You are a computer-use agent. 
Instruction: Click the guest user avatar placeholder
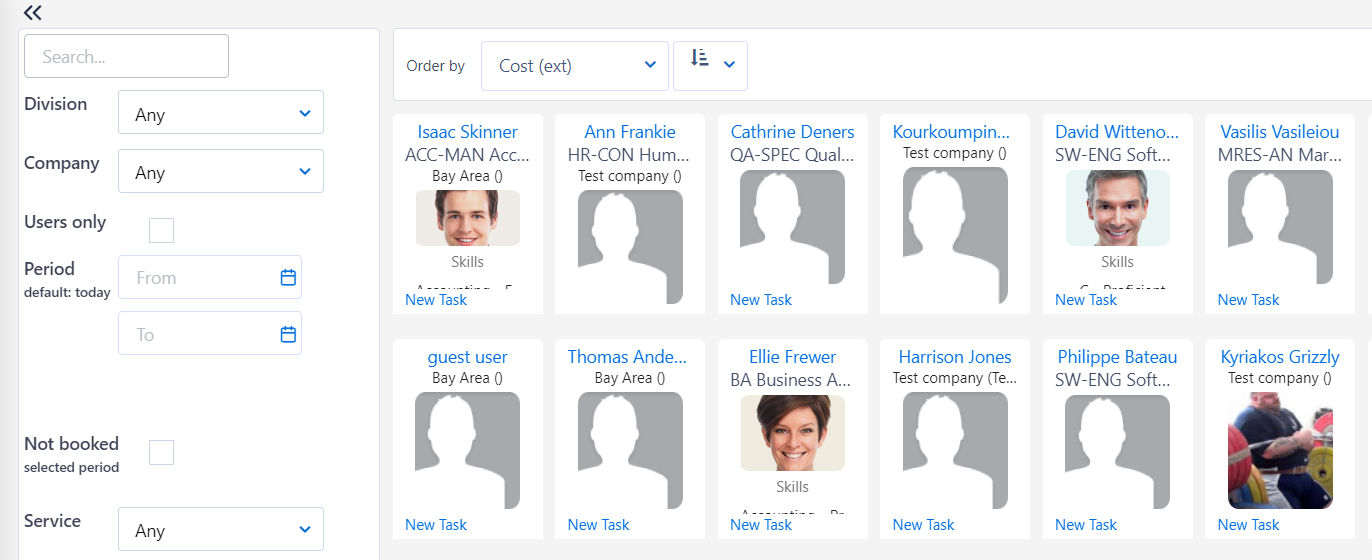(467, 450)
